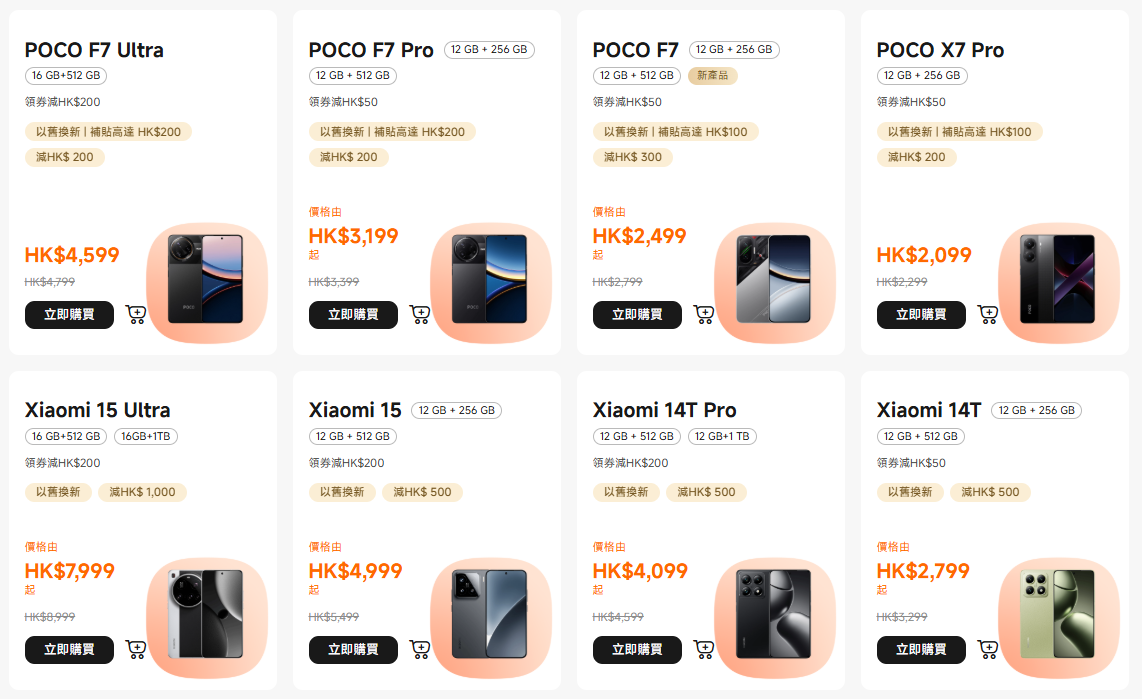The height and width of the screenshot is (699, 1142).
Task: Click the add-to-cart icon for POCO X7 Pro
Action: tap(988, 314)
